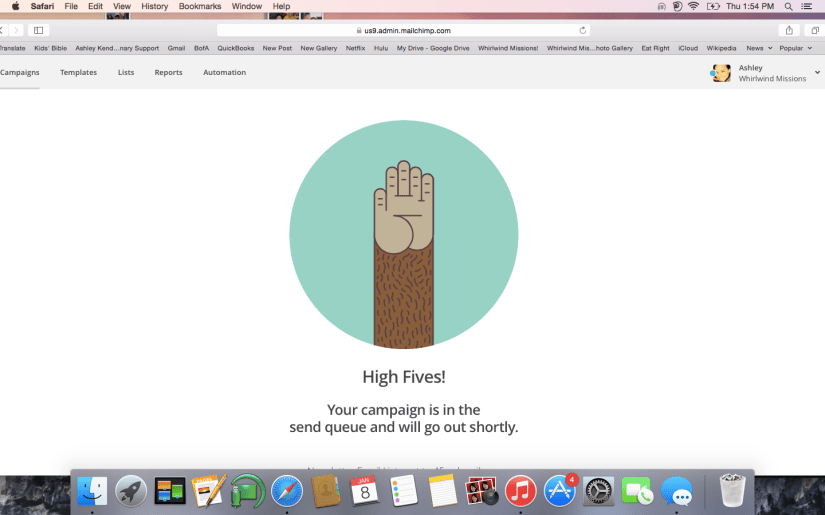The height and width of the screenshot is (515, 825).
Task: Launch Launchpad rocket icon in dock
Action: pyautogui.click(x=130, y=491)
